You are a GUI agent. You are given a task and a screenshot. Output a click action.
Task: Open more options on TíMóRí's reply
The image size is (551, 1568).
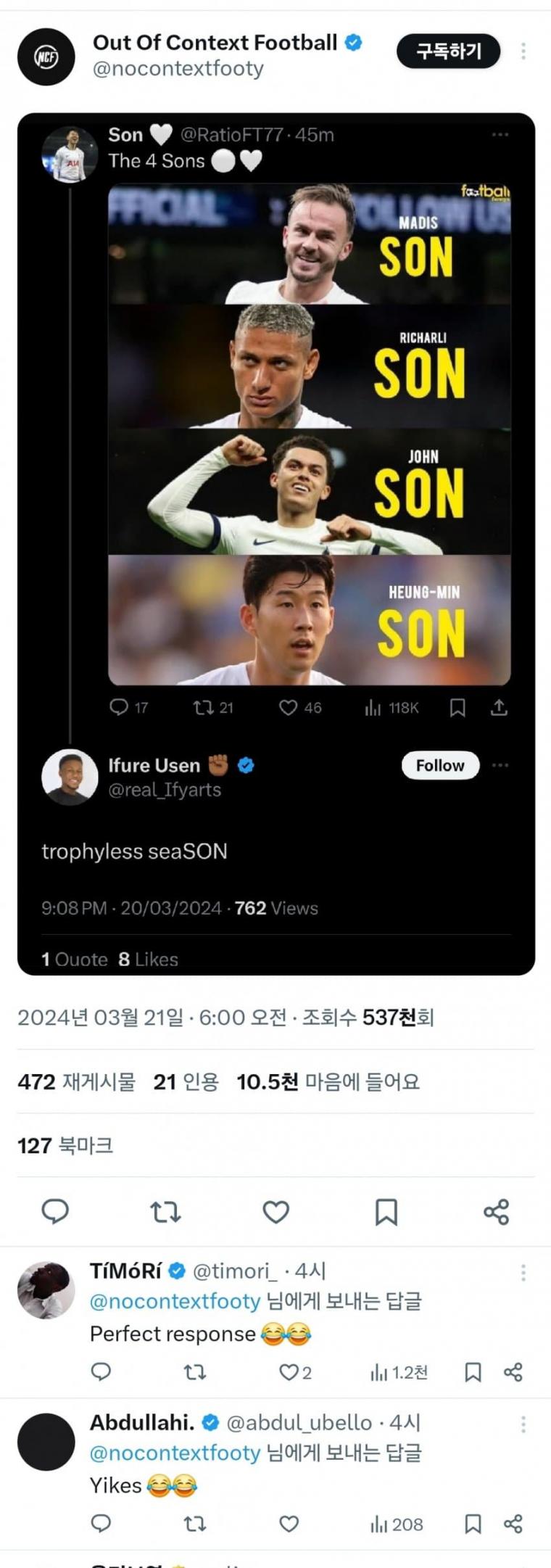pyautogui.click(x=523, y=1273)
